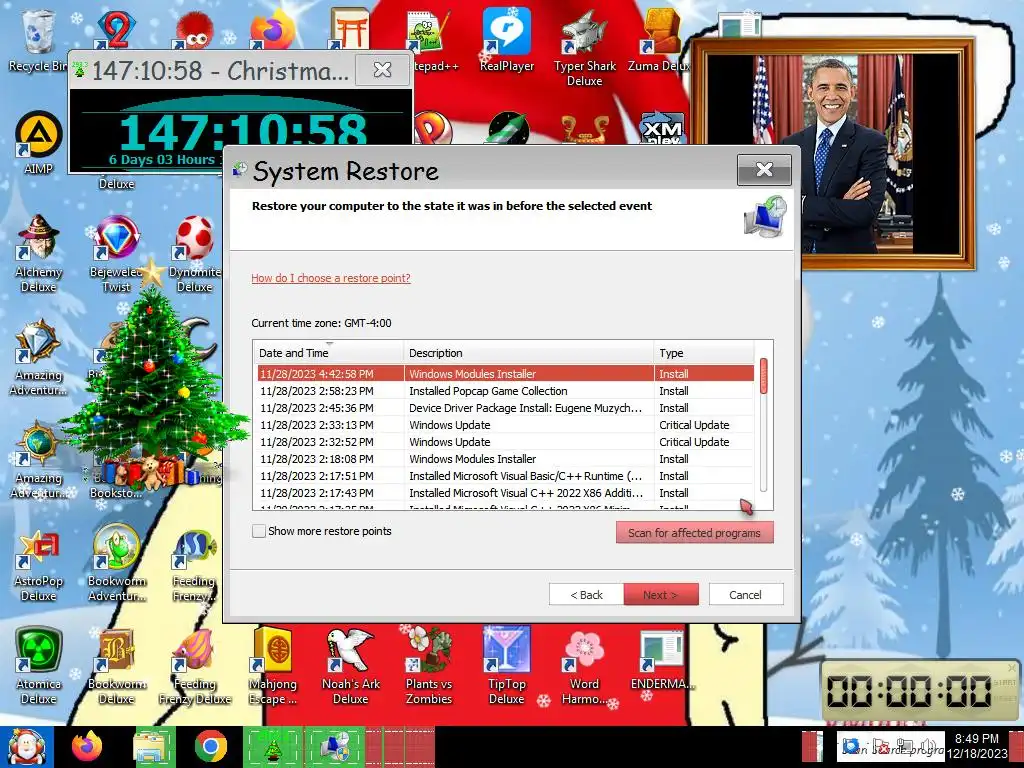
Task: Open the Amazing Adventures desktop icon with gem
Action: [38, 357]
